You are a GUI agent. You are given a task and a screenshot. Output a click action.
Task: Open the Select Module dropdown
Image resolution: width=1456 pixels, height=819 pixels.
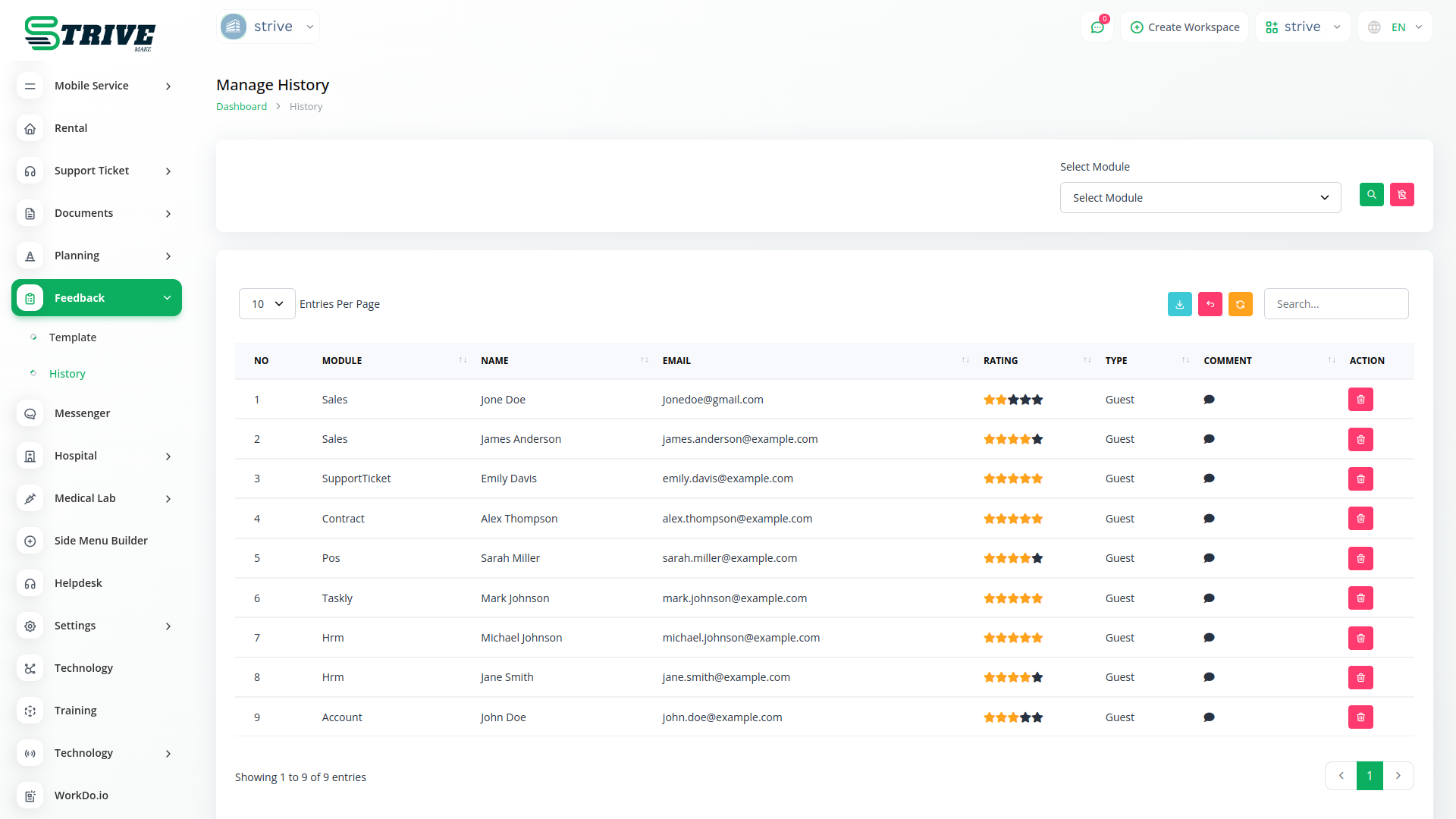coord(1200,198)
